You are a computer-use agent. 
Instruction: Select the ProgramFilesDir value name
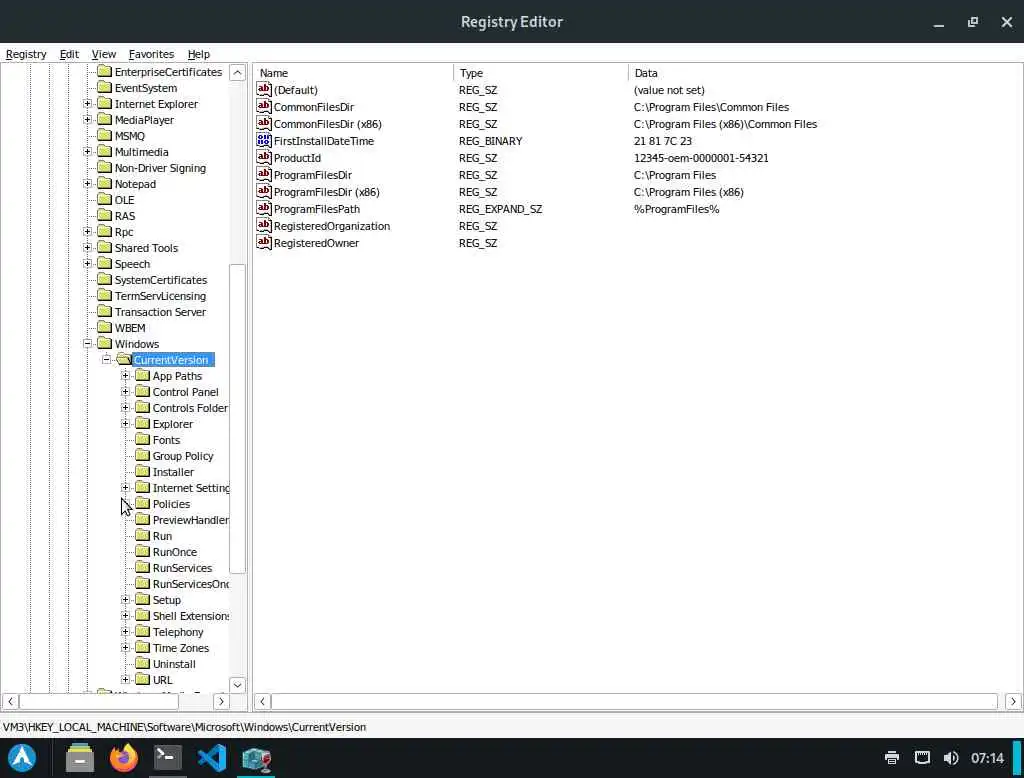312,175
